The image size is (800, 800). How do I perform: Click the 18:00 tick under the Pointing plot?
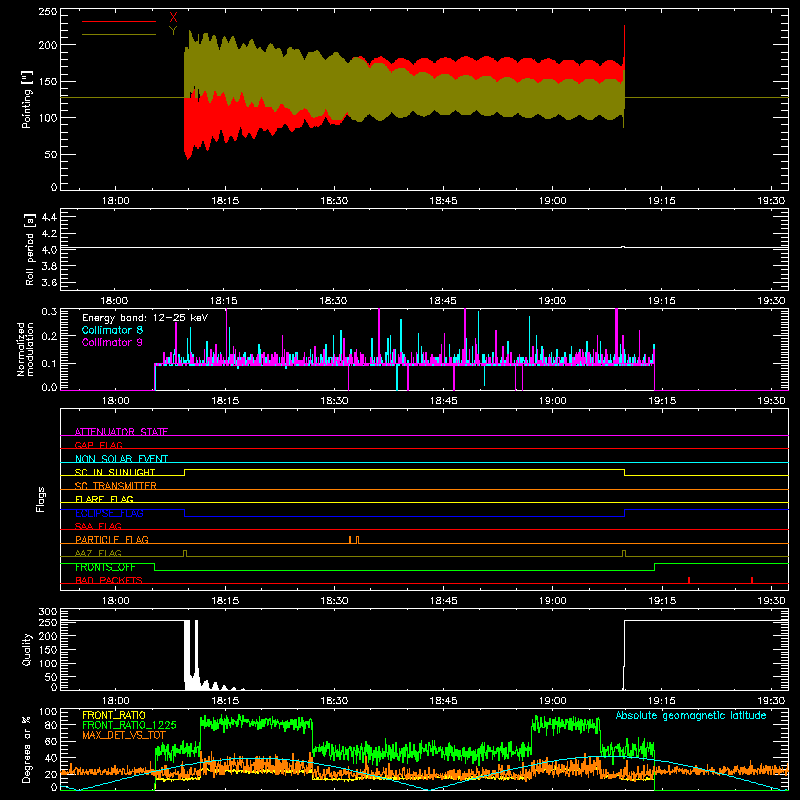tap(116, 201)
